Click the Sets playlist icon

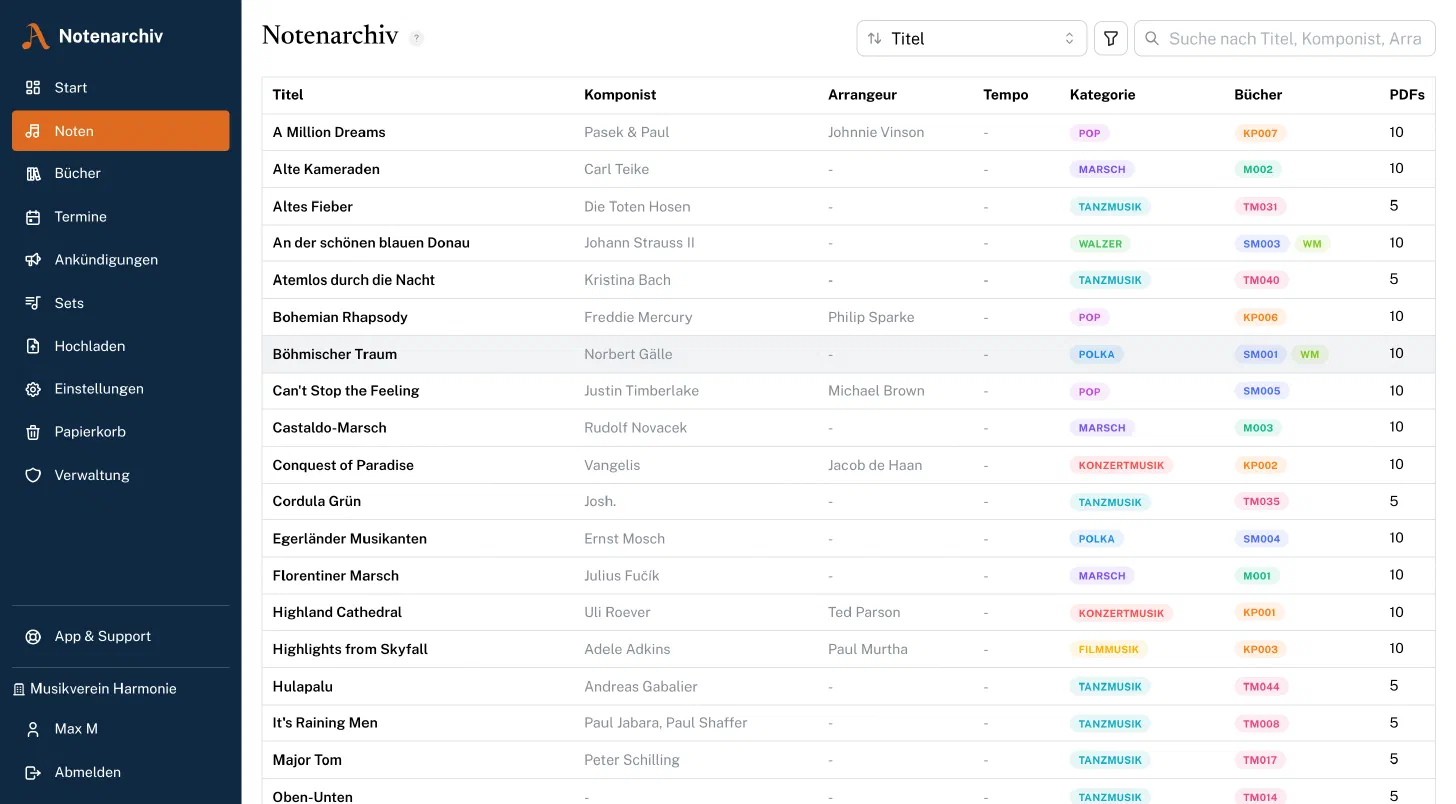33,303
